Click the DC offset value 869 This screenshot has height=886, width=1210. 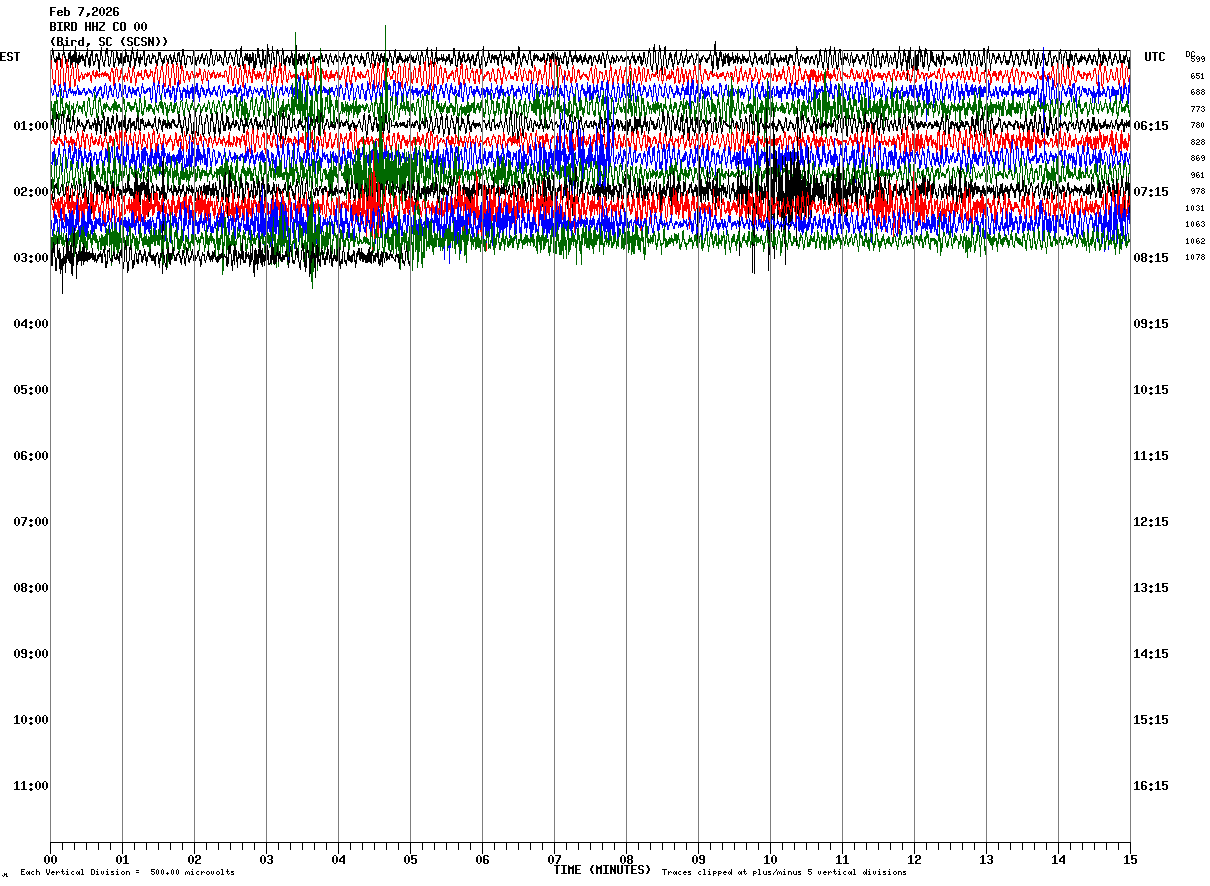click(1198, 159)
